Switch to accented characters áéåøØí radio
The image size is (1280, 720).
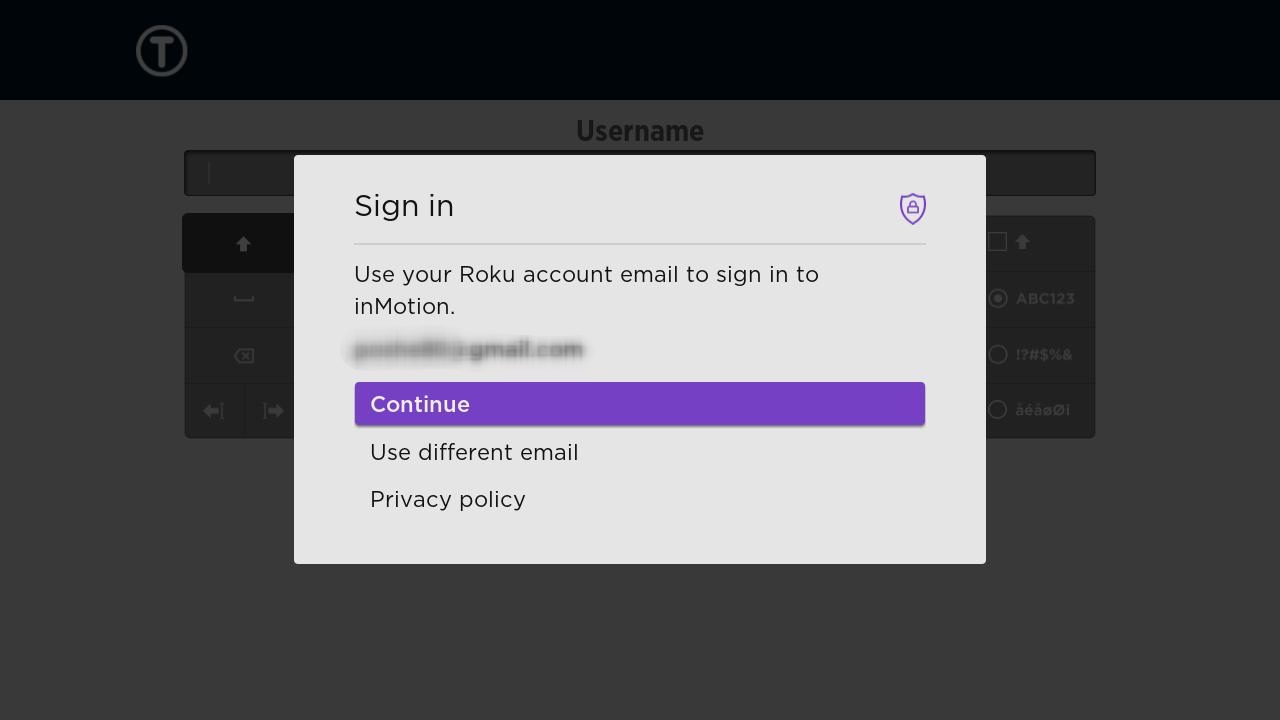click(997, 409)
